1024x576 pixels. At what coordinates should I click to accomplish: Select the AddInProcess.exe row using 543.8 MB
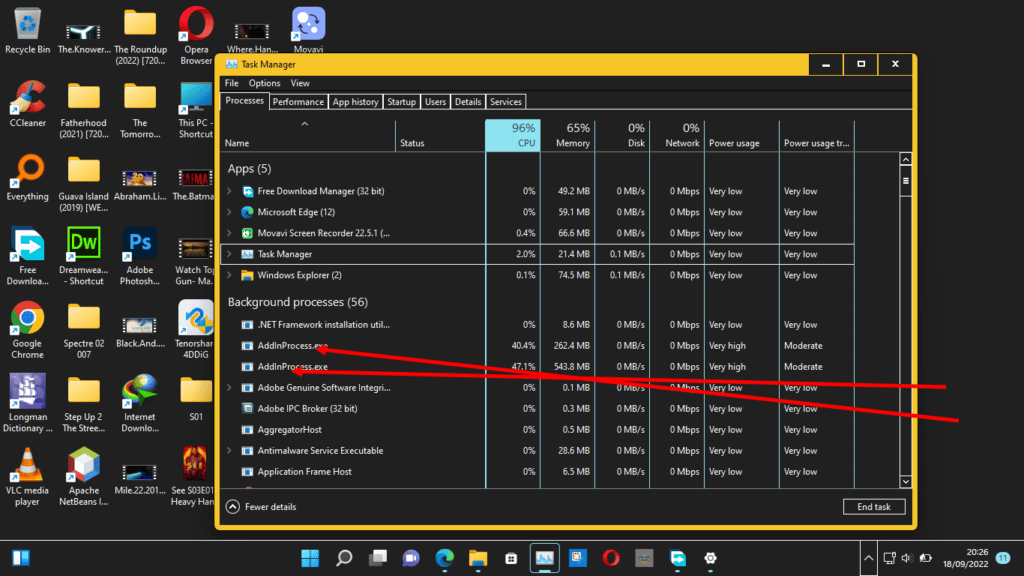[537, 366]
